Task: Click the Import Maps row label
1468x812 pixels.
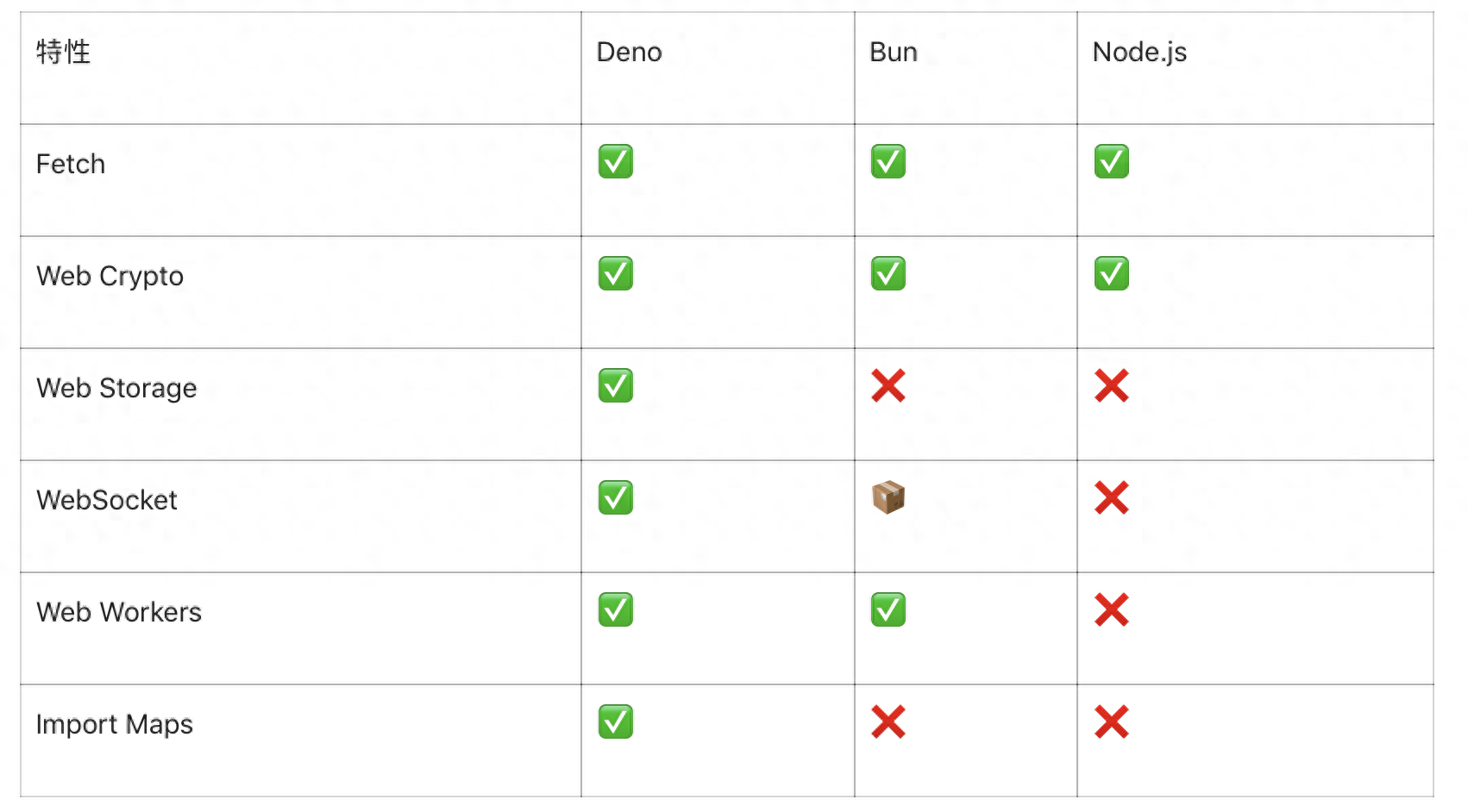Action: pyautogui.click(x=115, y=725)
